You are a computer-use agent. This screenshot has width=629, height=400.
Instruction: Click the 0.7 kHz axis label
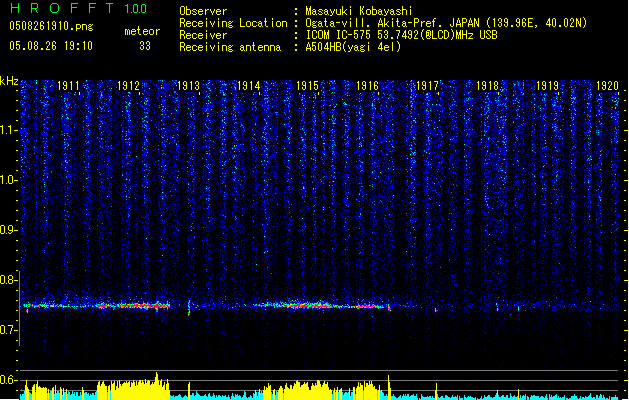8,330
